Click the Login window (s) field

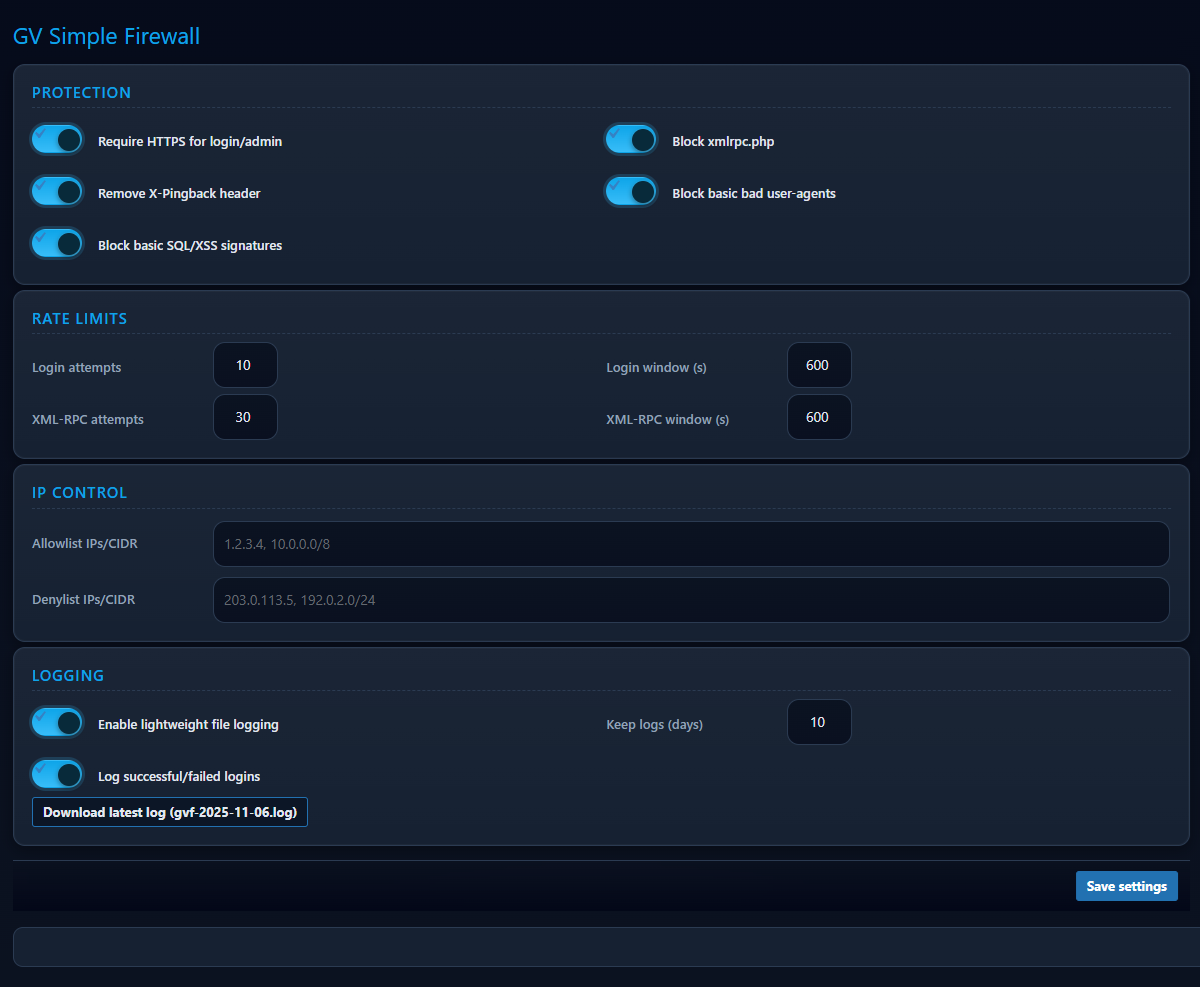point(819,365)
